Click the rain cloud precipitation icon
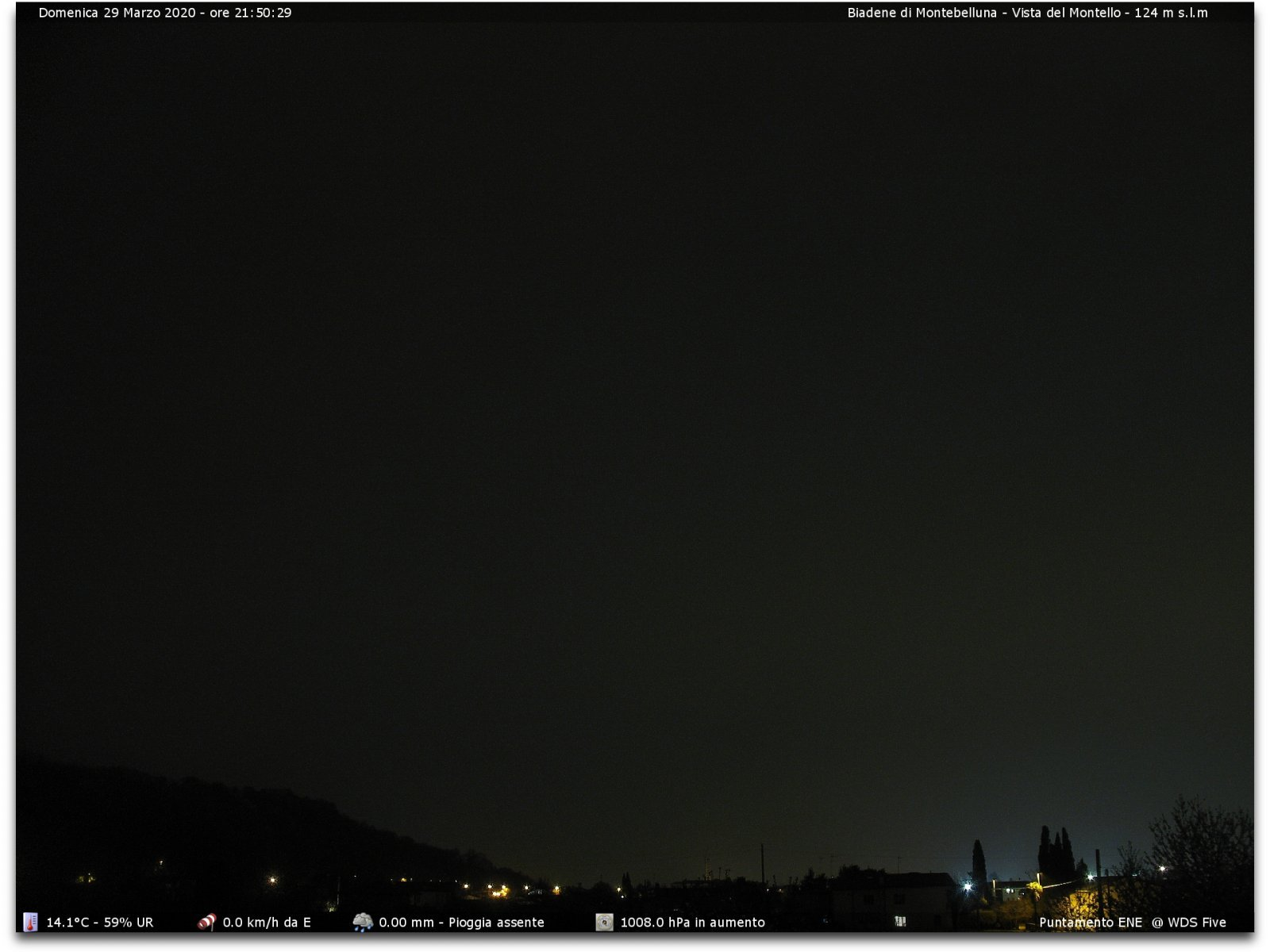Screen dimensions: 1270x952 point(363,922)
